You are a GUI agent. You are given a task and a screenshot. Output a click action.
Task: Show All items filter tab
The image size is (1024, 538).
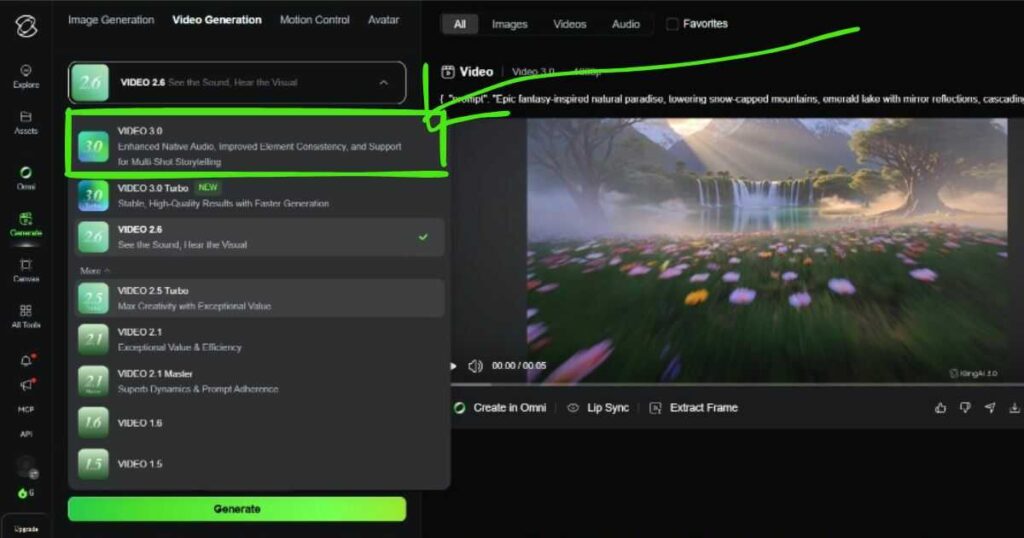460,24
